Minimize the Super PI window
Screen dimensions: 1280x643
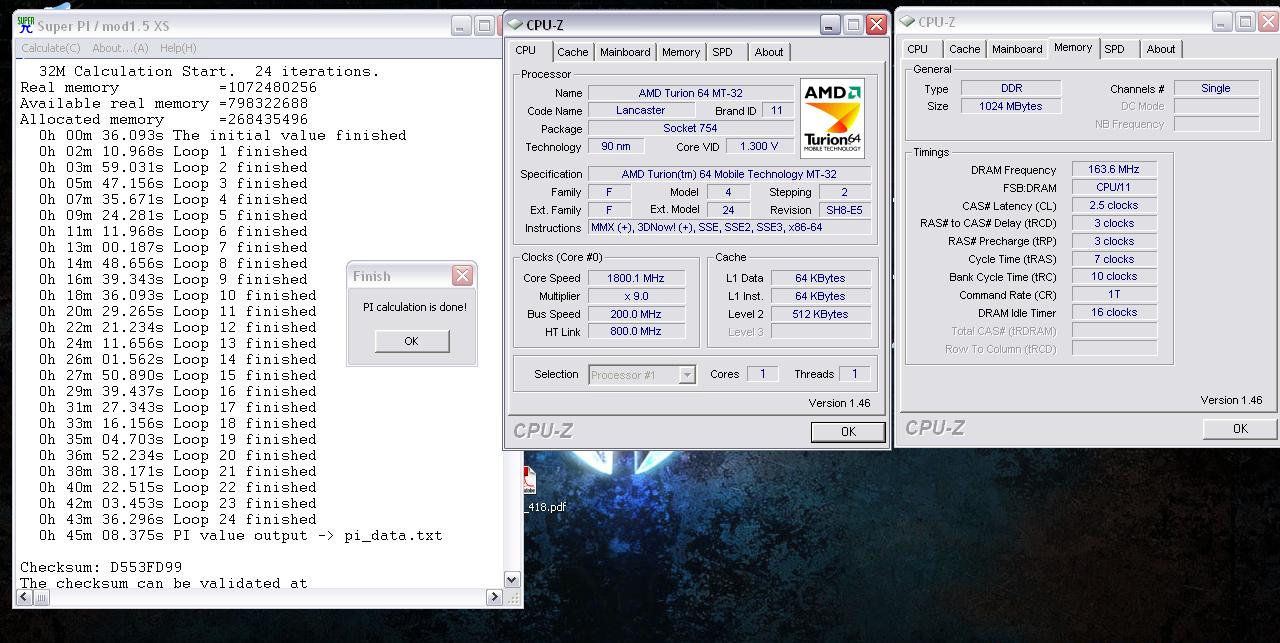[x=461, y=26]
